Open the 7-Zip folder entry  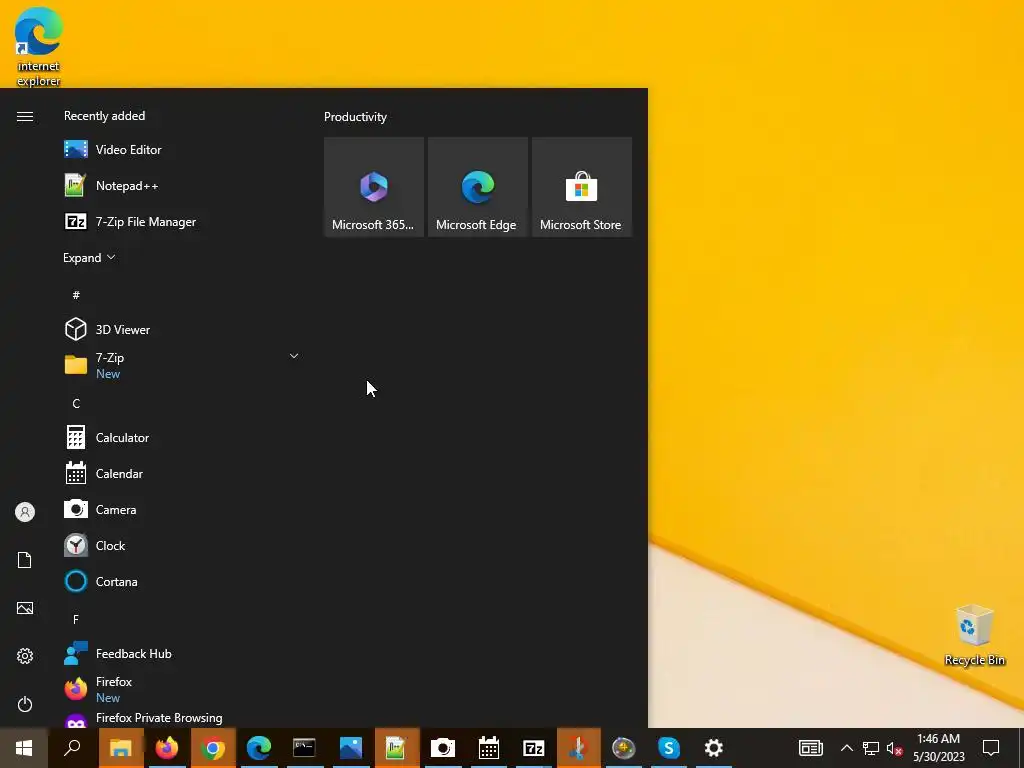[181, 365]
